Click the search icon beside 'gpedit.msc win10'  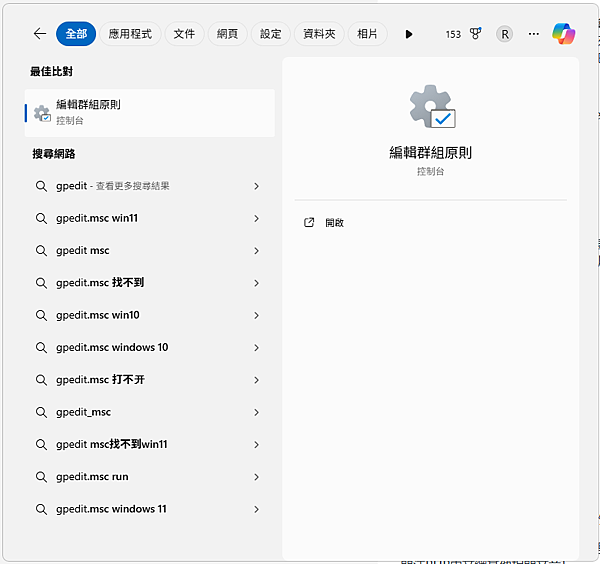pyautogui.click(x=41, y=316)
